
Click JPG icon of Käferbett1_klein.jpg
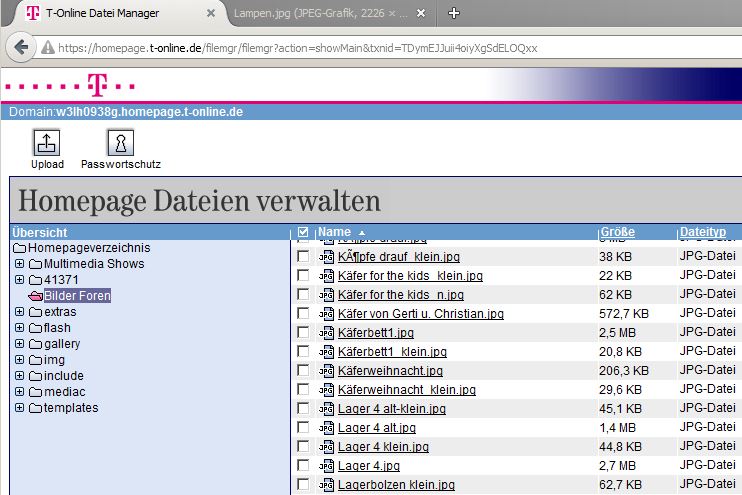(327, 352)
